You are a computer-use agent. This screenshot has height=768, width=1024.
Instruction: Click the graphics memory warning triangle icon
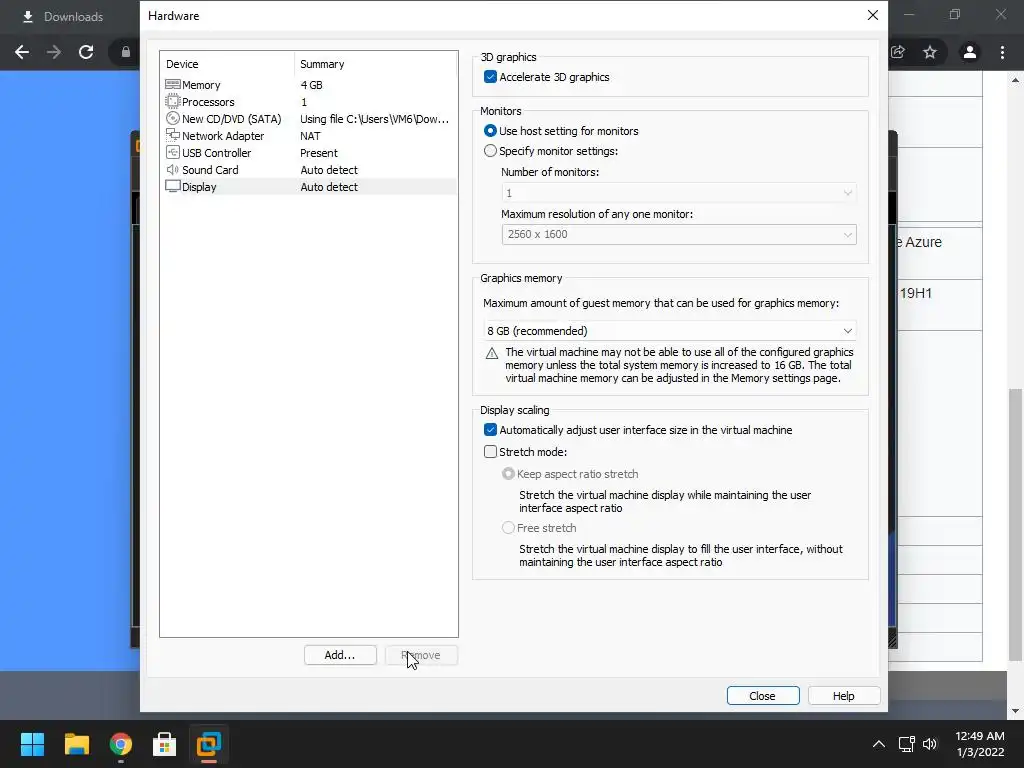tap(492, 353)
